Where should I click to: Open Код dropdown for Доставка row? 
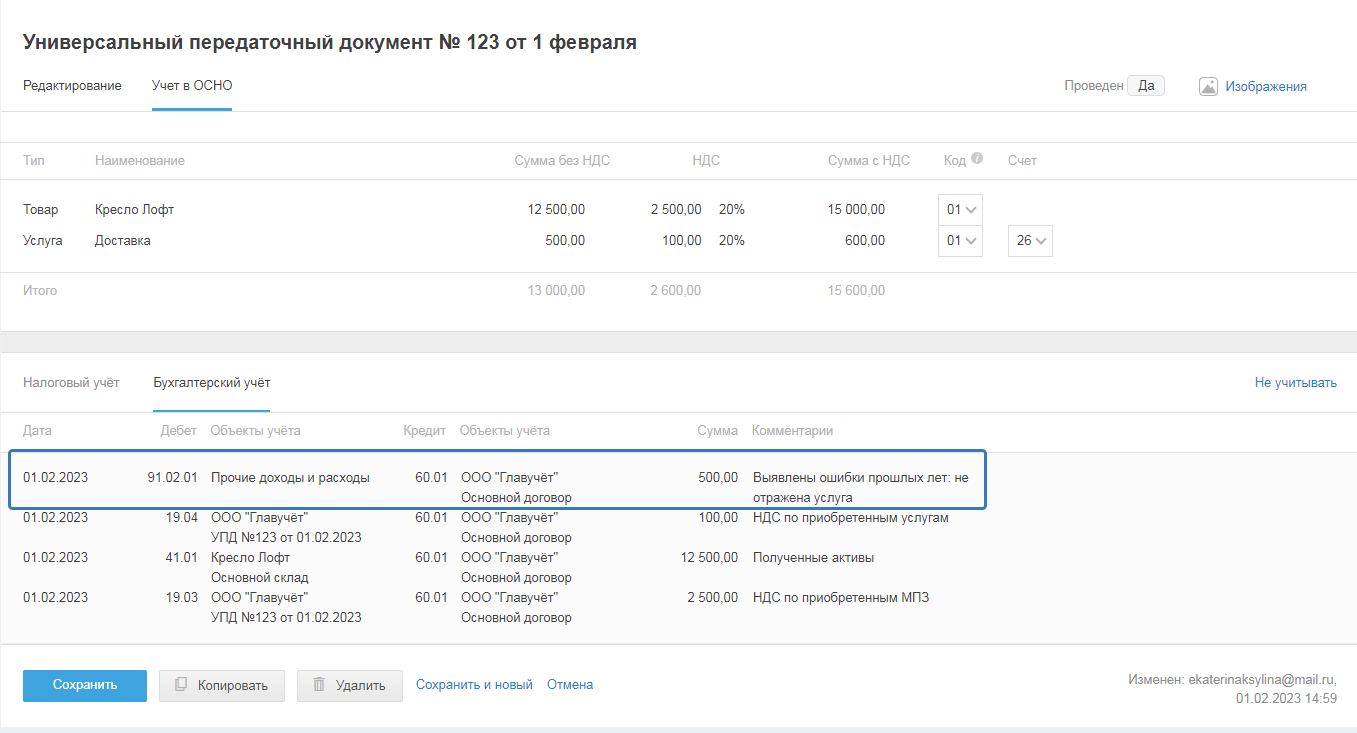(x=960, y=241)
